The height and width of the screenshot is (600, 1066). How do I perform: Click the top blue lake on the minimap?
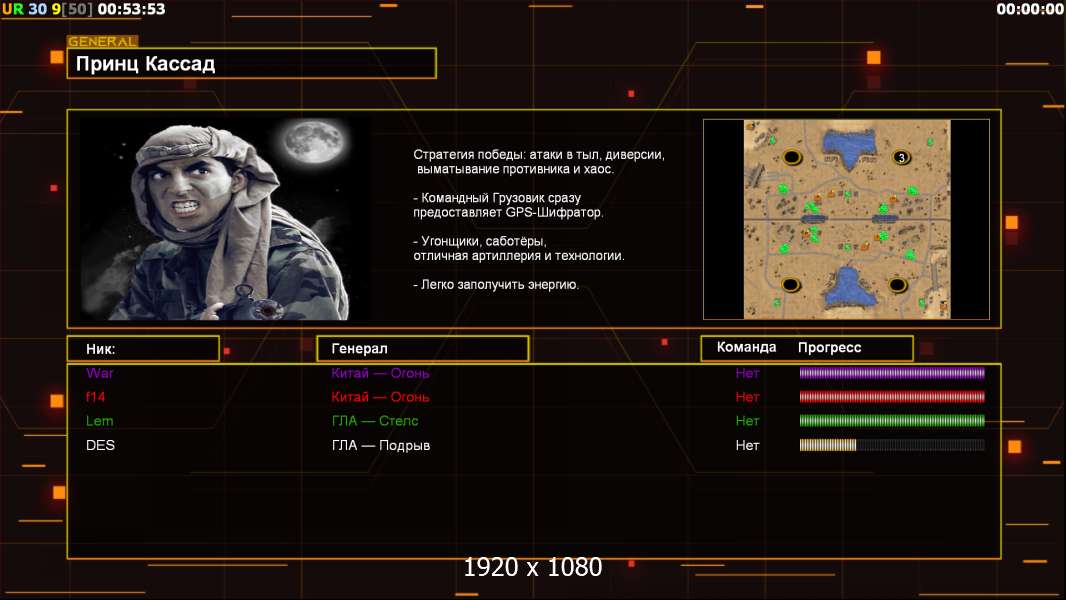(847, 148)
